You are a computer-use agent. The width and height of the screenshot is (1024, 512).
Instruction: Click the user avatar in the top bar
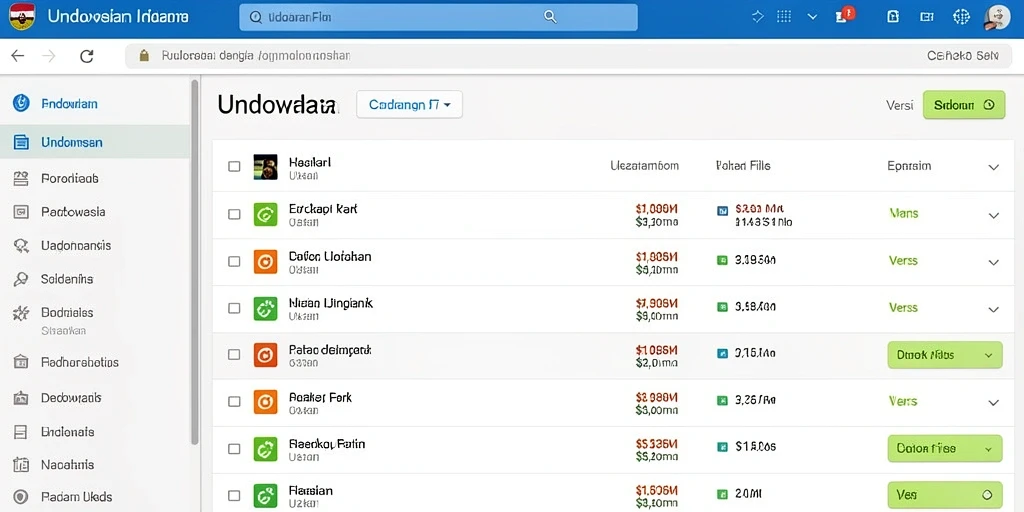tap(997, 17)
